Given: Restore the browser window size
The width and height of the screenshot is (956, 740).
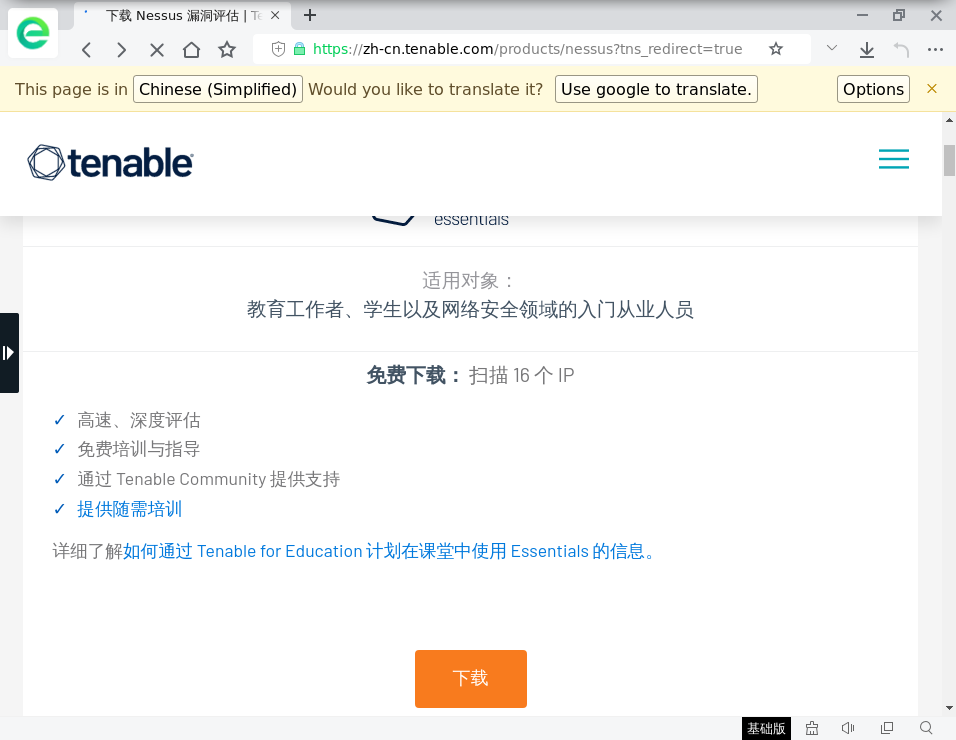Looking at the screenshot, I should (x=899, y=15).
